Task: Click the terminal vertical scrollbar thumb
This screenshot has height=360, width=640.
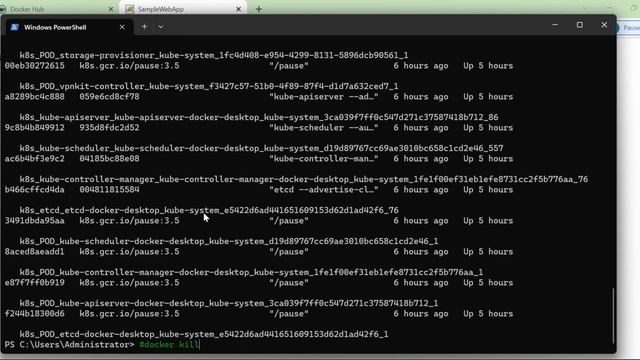Action: (613, 316)
